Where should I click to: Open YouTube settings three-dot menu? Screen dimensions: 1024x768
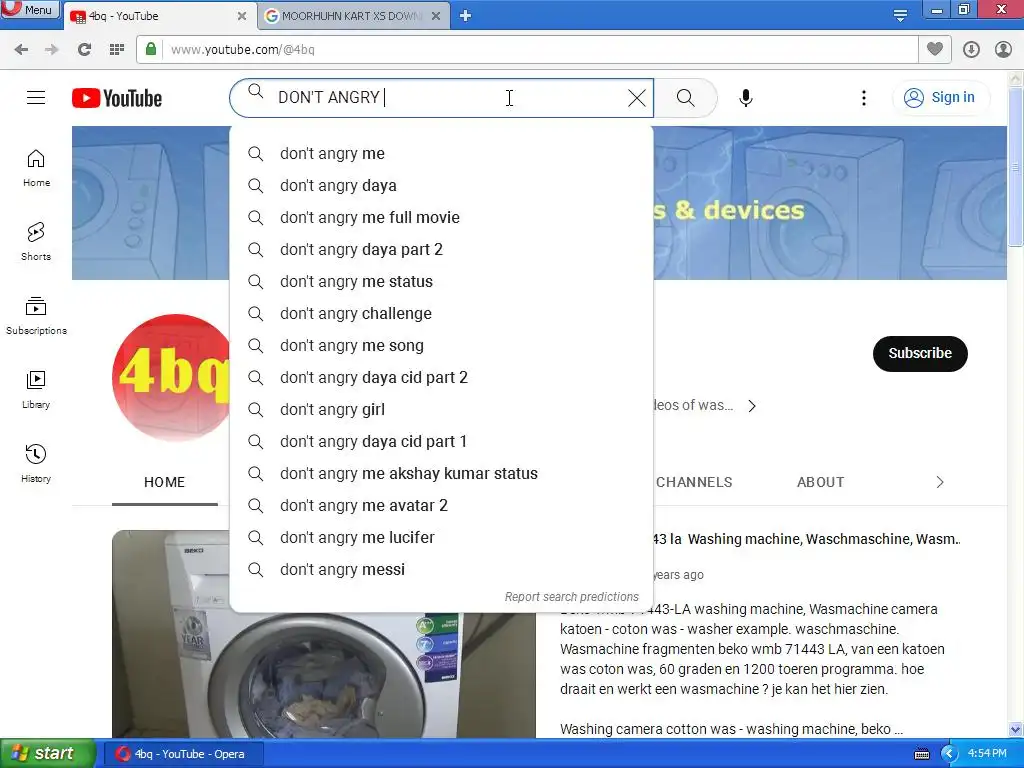coord(863,98)
